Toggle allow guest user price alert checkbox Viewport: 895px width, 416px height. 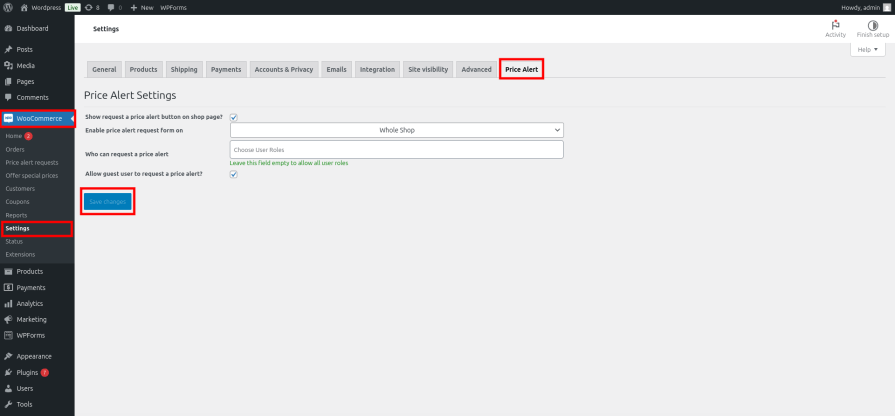pos(233,174)
